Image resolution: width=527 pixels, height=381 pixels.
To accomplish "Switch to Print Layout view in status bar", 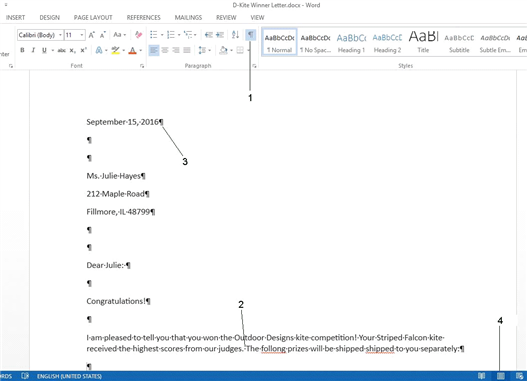I will click(500, 376).
